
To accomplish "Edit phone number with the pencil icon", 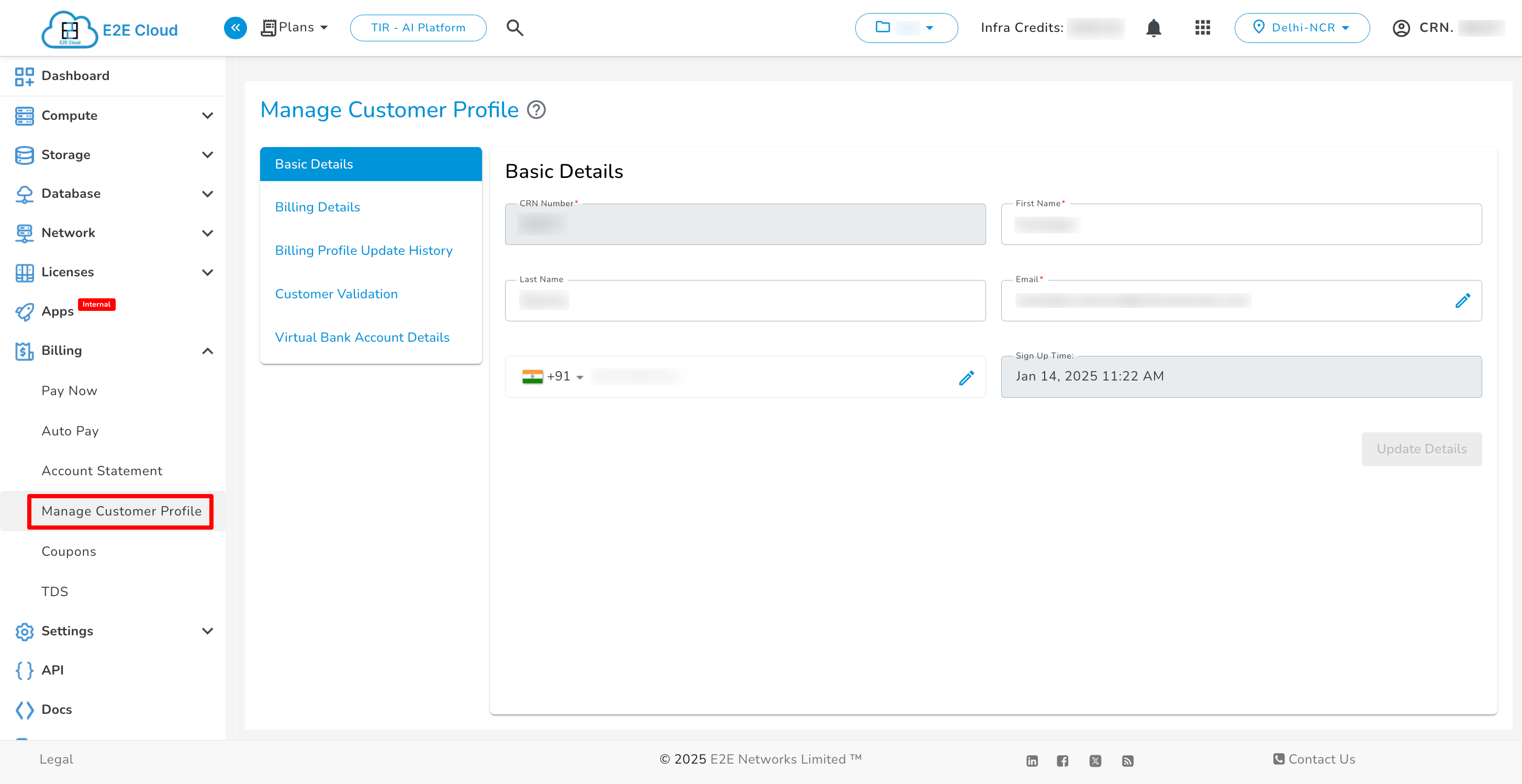I will [966, 377].
